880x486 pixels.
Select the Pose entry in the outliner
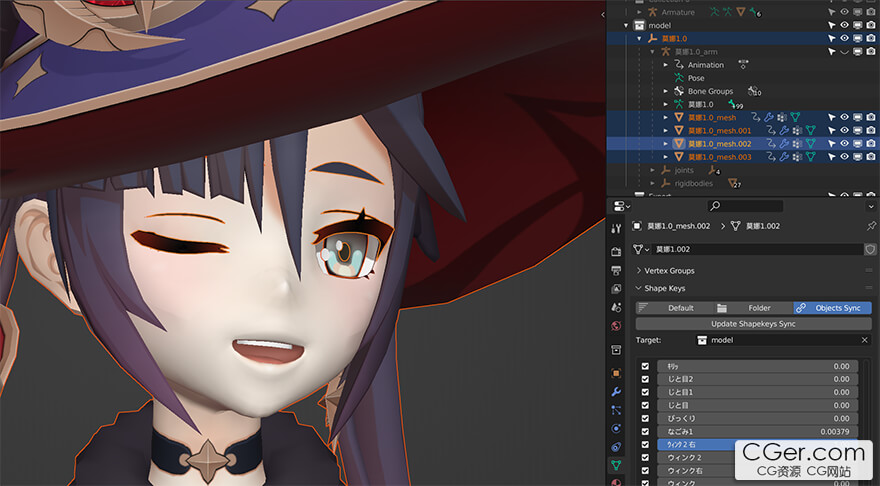tap(696, 78)
